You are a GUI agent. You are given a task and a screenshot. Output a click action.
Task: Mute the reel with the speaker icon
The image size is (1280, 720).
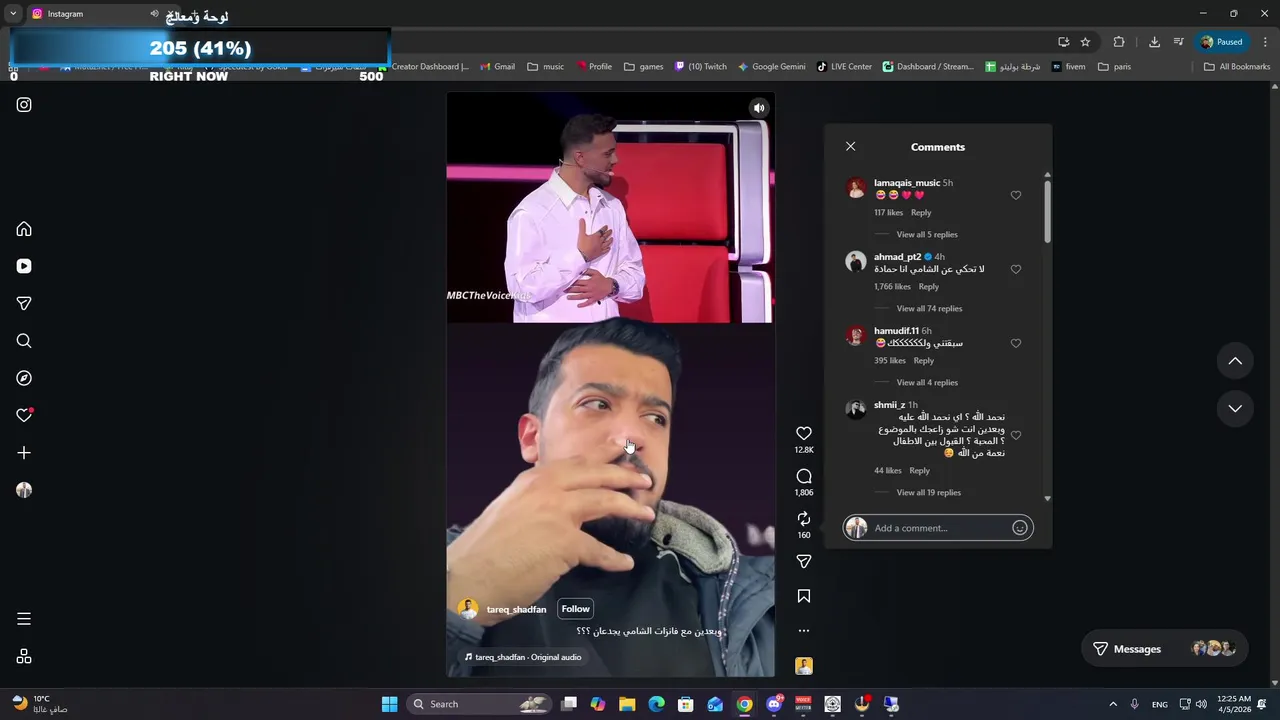pos(759,108)
